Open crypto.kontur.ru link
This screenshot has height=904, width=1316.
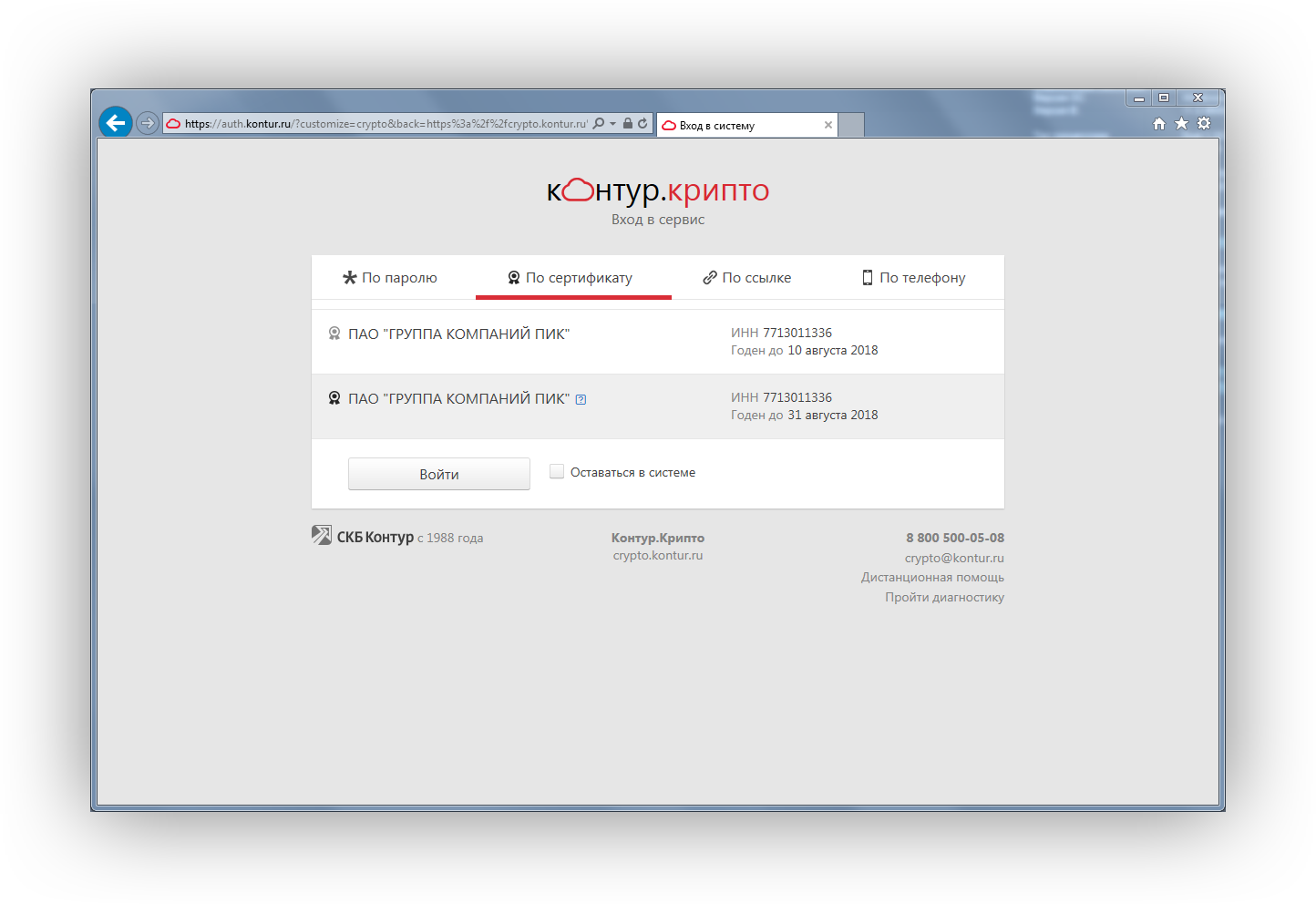click(x=658, y=555)
